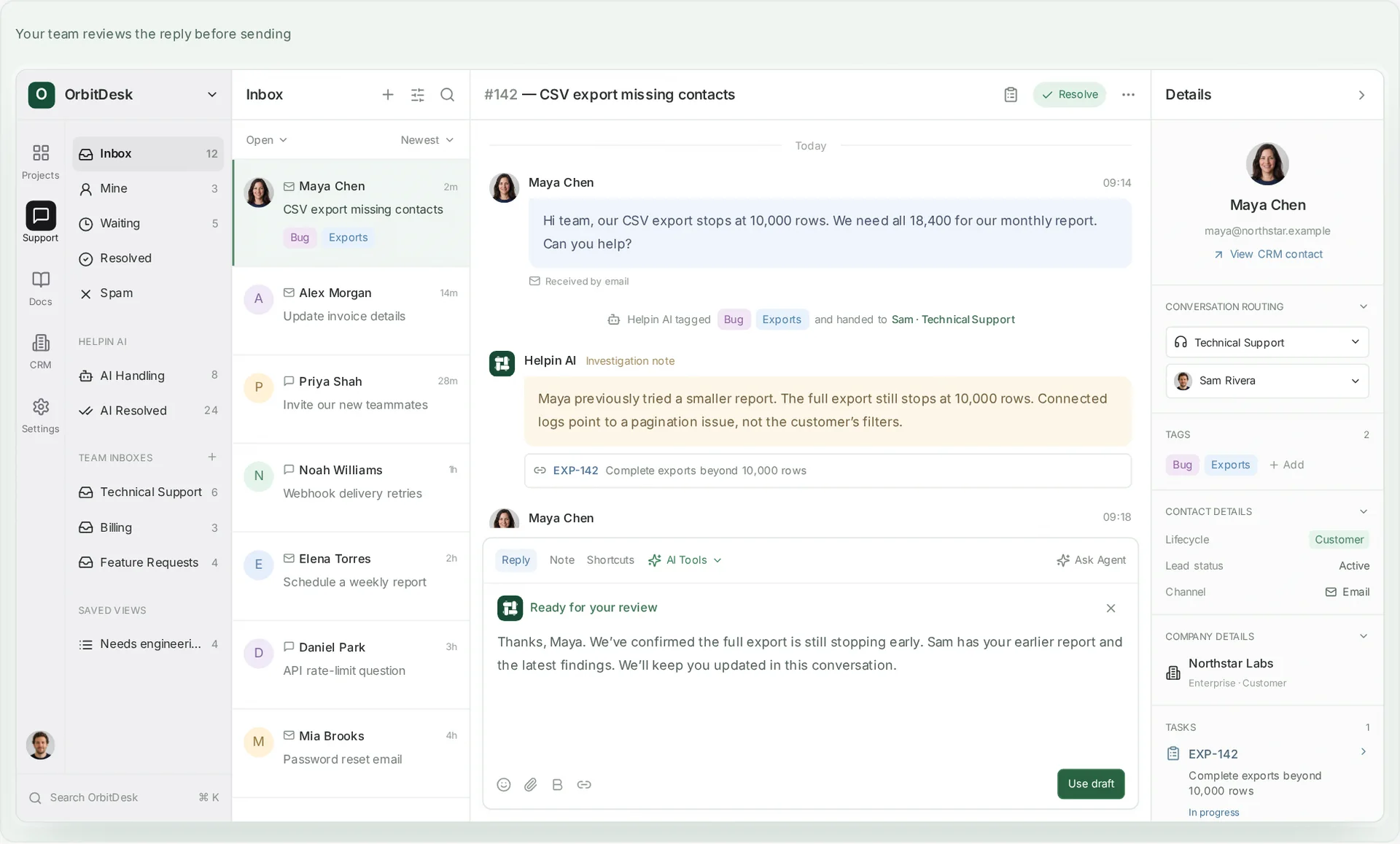The width and height of the screenshot is (1400, 844).
Task: Switch to the Note tab
Action: (561, 560)
